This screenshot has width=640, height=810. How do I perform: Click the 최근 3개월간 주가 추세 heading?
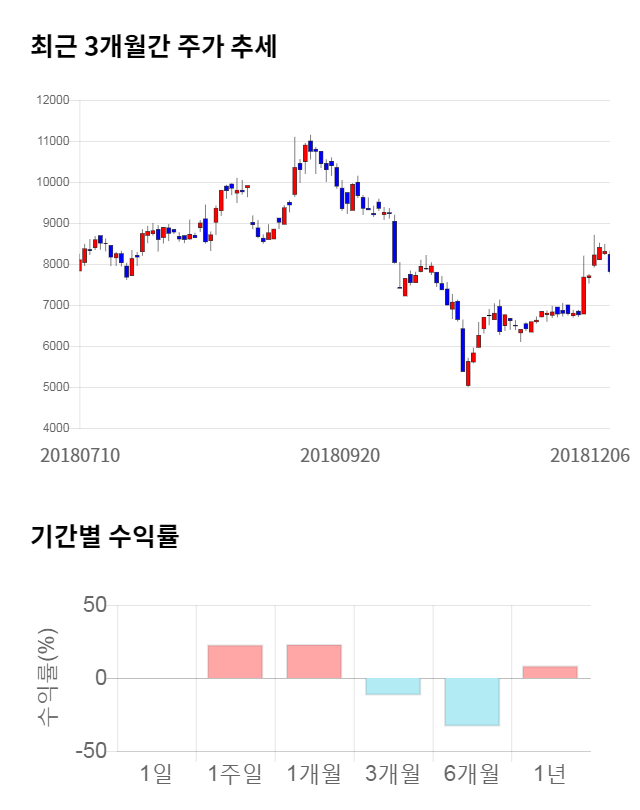(x=154, y=46)
